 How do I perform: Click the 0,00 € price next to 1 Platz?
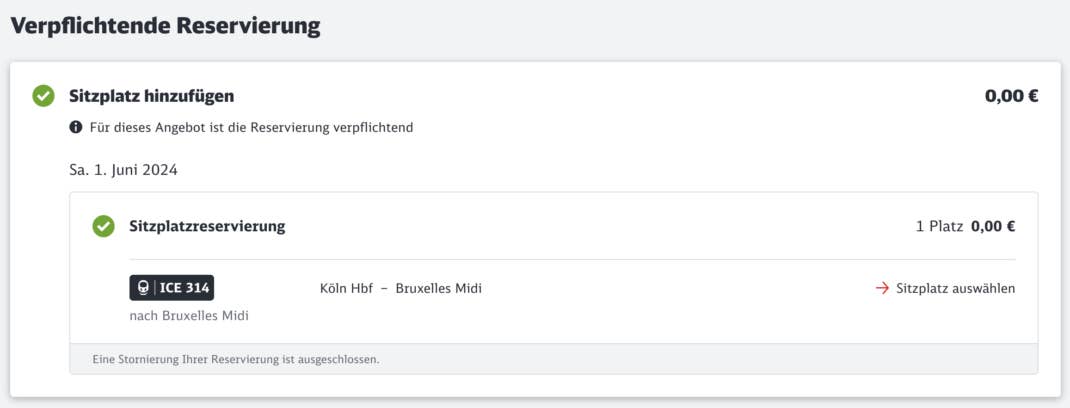(993, 227)
